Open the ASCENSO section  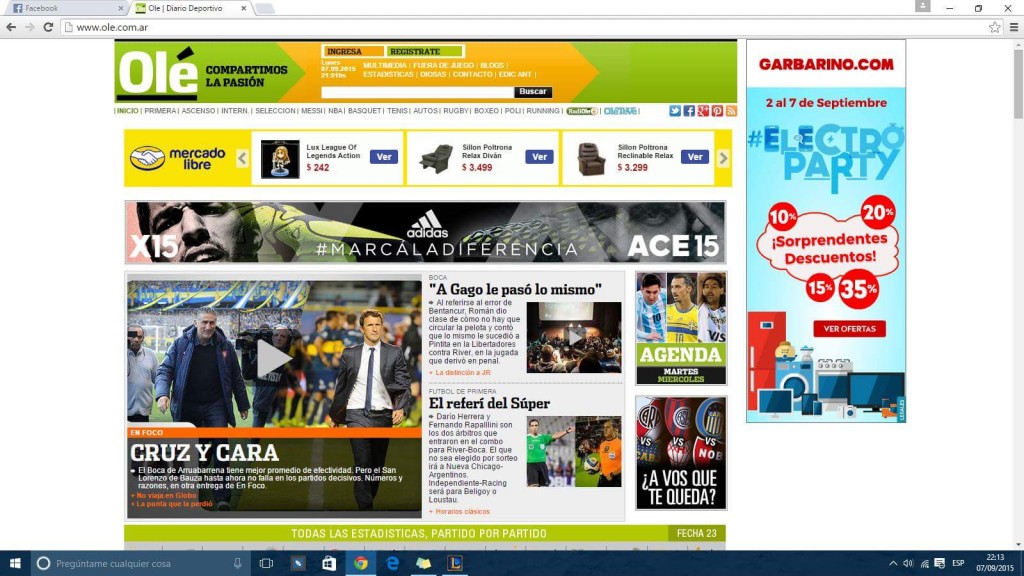pos(199,111)
